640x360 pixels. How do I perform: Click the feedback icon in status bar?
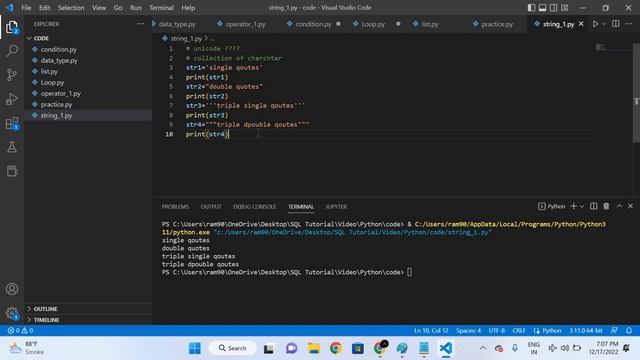[x=614, y=330]
